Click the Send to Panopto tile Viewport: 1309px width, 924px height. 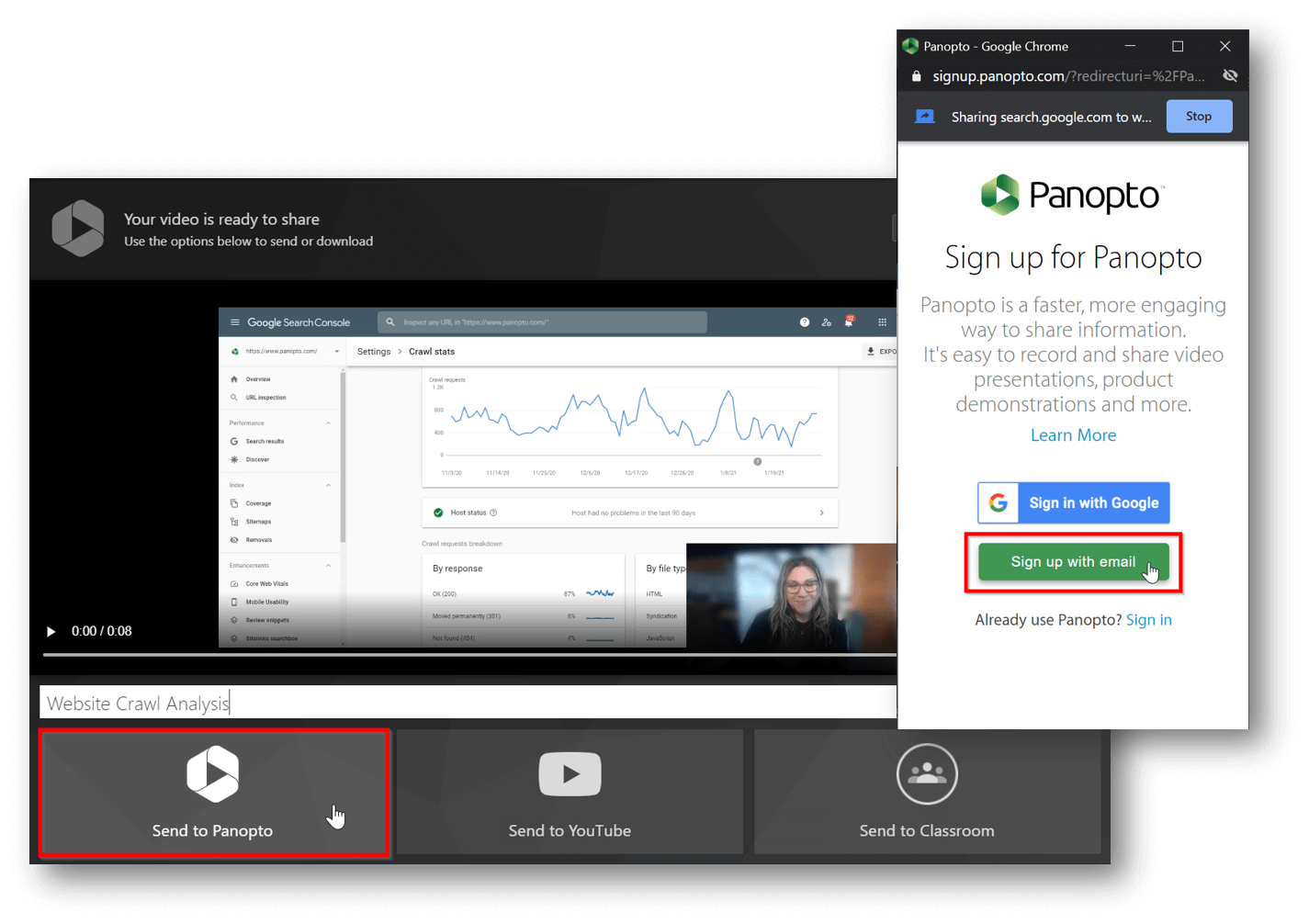coord(213,794)
